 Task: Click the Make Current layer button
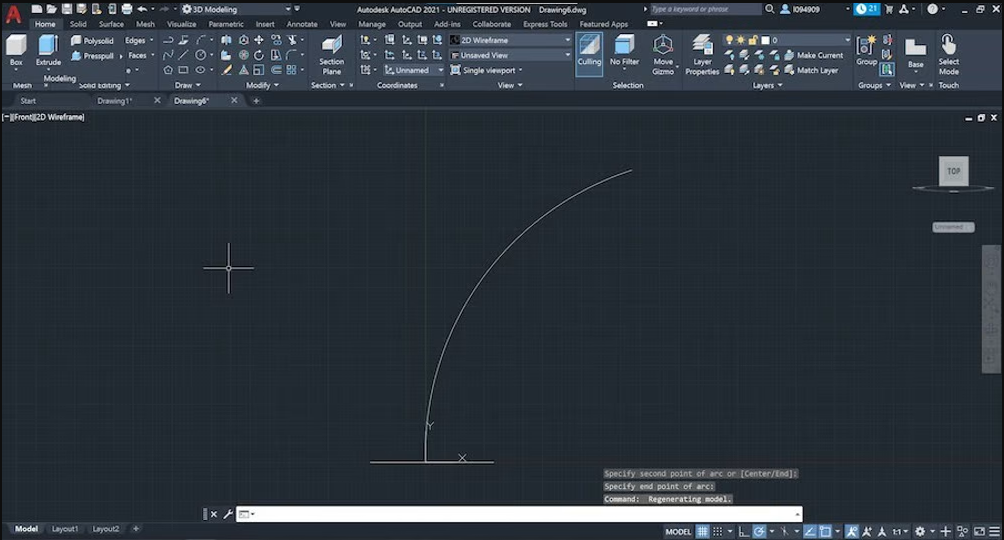(x=813, y=55)
